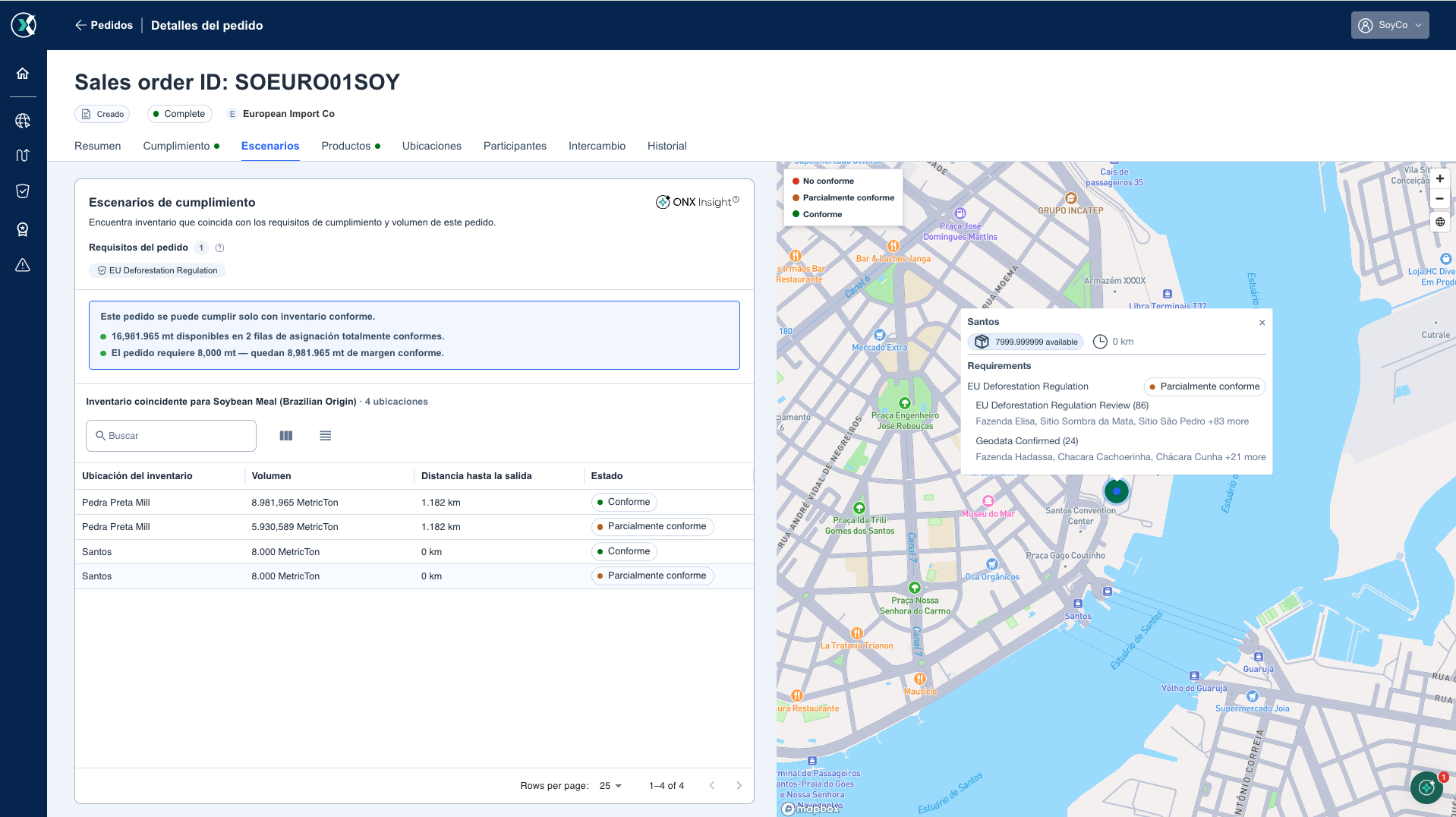
Task: Open the home icon in sidebar
Action: click(x=23, y=74)
